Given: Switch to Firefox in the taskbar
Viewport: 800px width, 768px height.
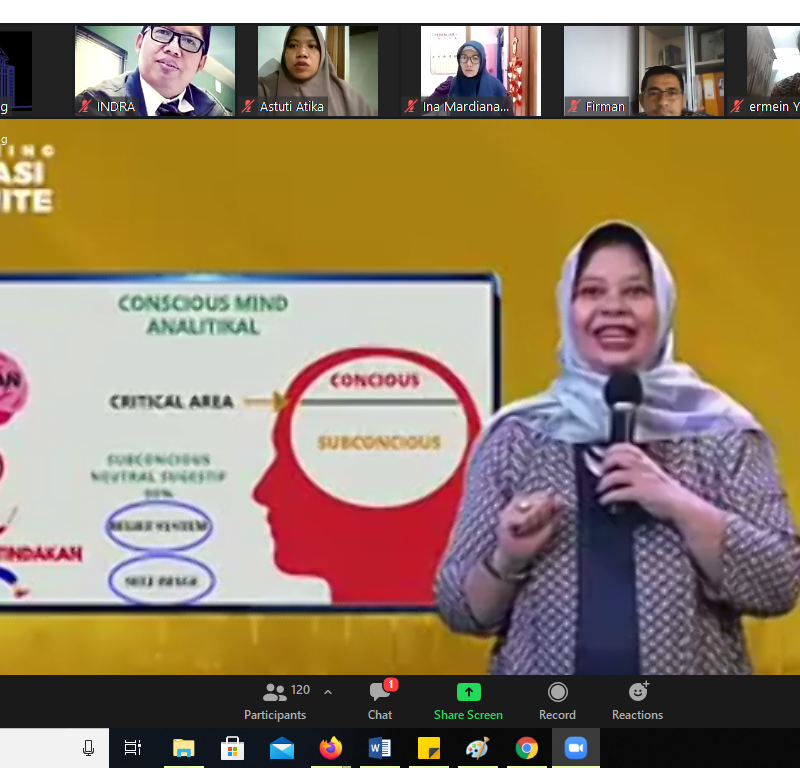Looking at the screenshot, I should (x=331, y=748).
